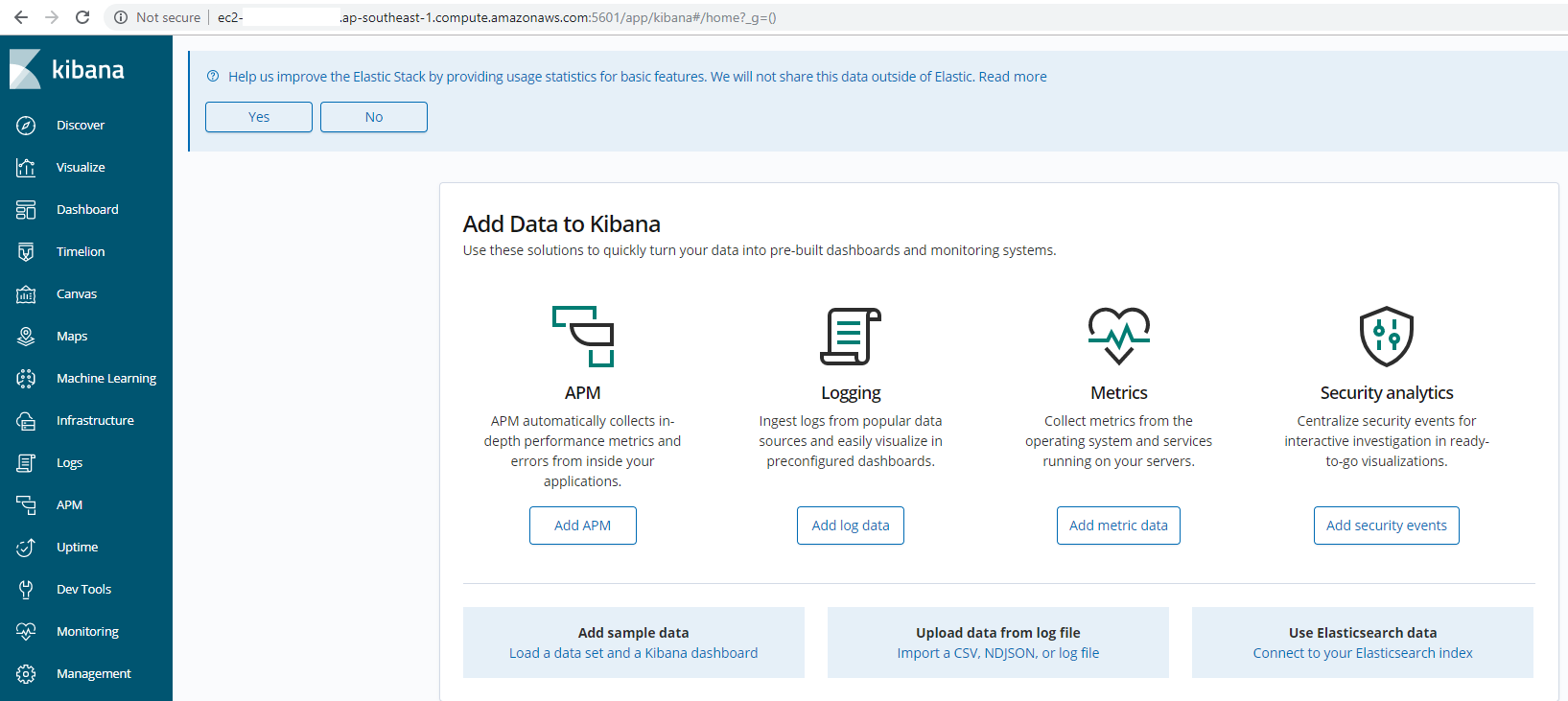Click the Add sample data card

(634, 643)
